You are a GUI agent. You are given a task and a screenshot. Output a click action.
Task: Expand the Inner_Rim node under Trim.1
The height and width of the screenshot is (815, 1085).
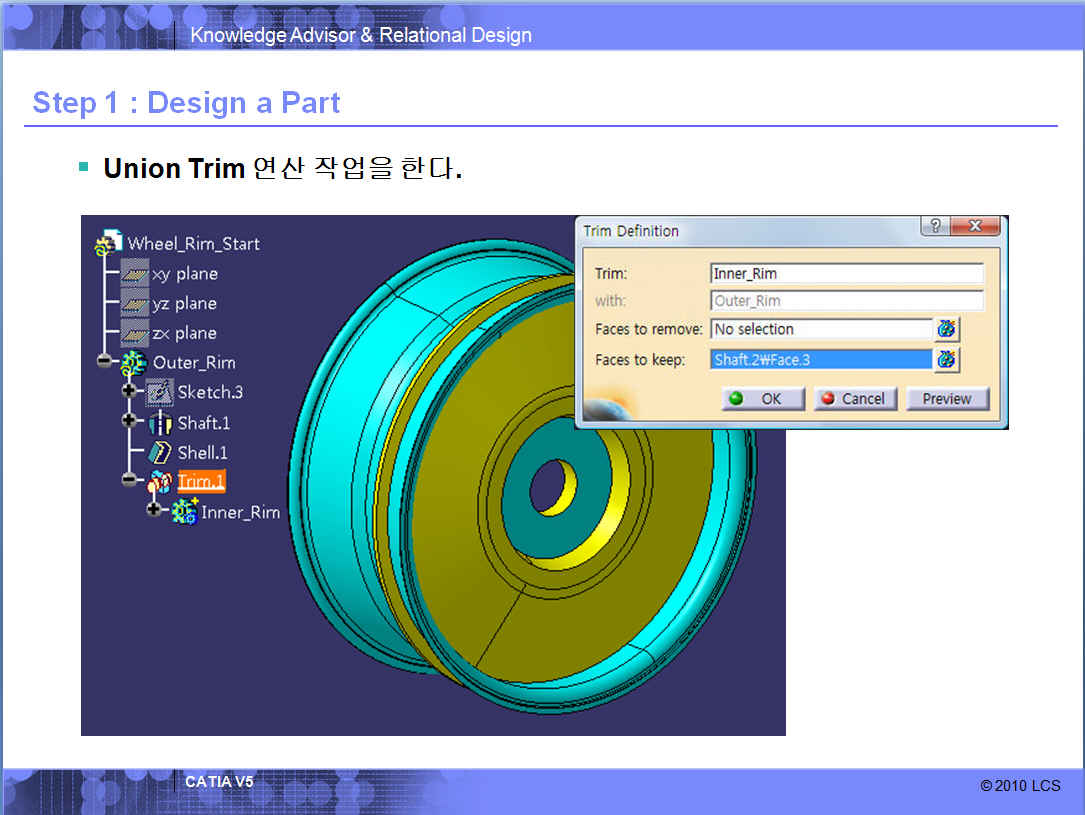[154, 510]
